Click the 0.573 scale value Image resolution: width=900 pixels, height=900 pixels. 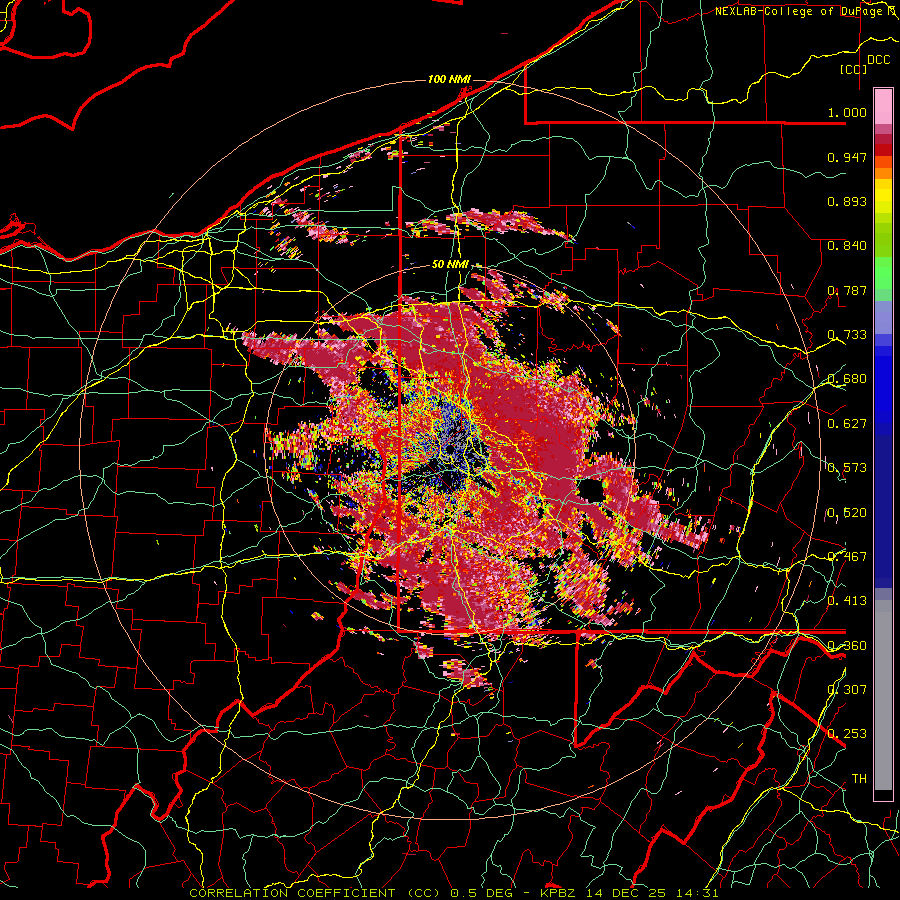point(847,468)
